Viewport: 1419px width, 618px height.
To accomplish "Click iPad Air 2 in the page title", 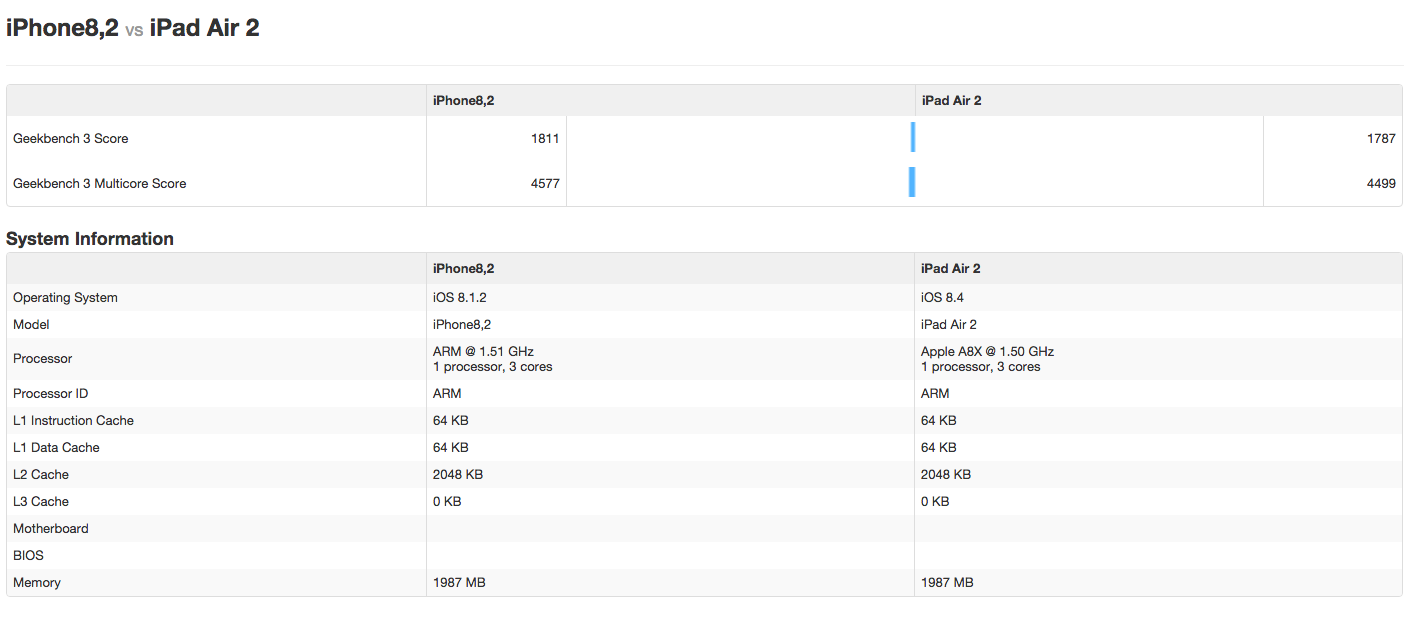I will tap(204, 28).
